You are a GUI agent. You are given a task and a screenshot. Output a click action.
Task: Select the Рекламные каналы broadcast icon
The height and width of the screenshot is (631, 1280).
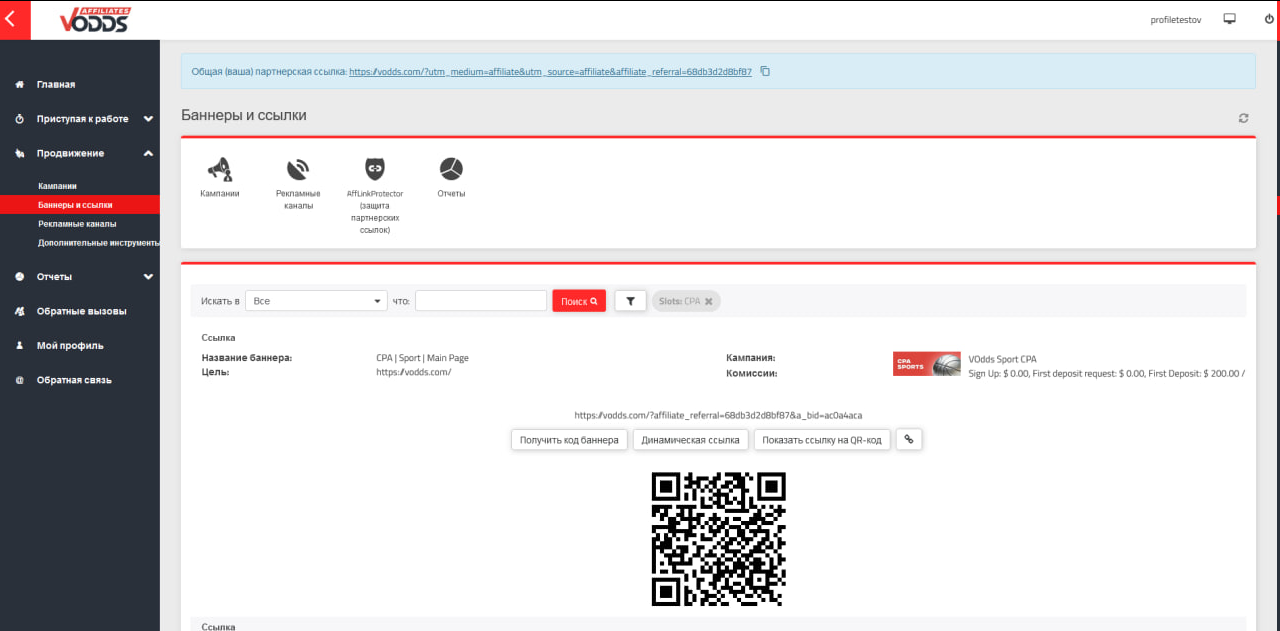tap(298, 169)
